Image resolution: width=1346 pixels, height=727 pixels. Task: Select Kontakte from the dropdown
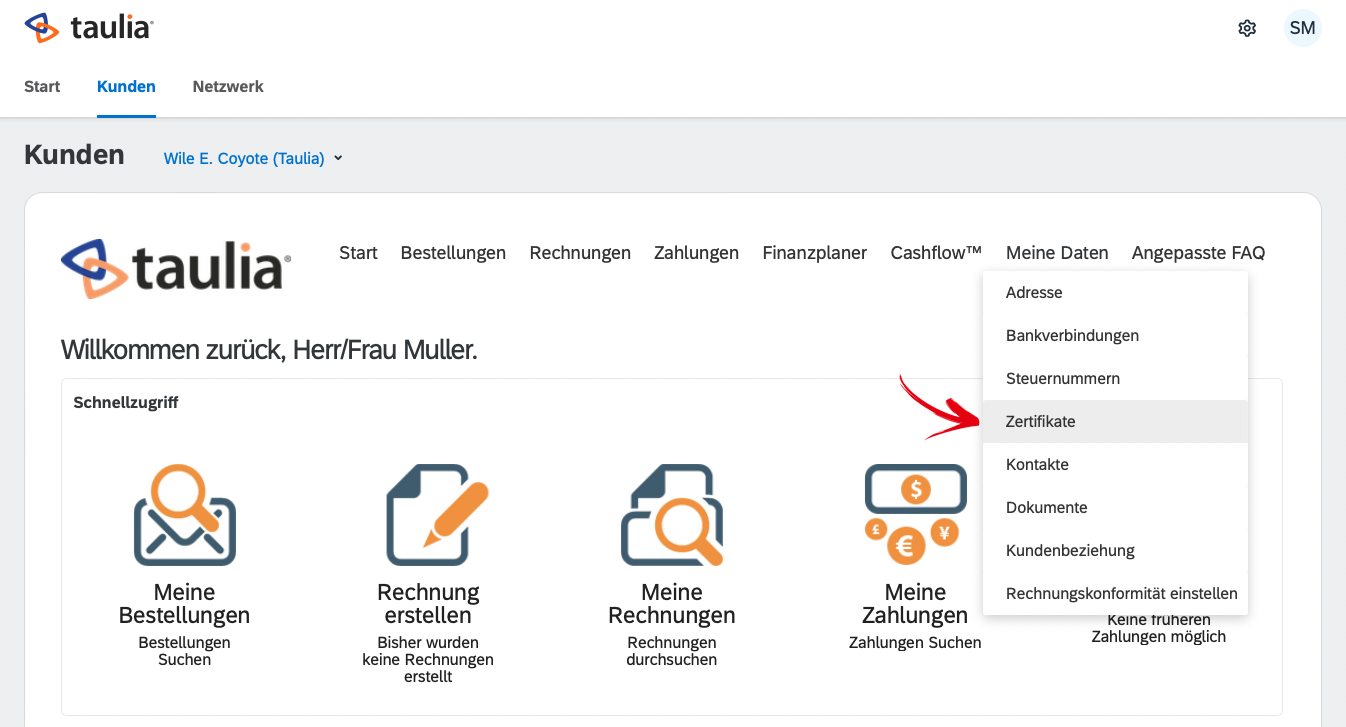tap(1115, 465)
